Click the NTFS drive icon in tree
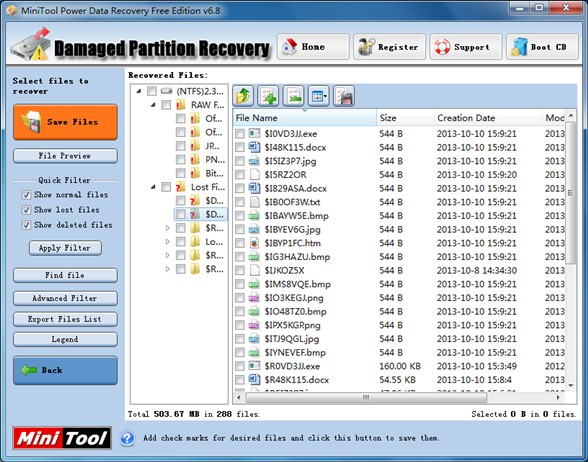Screen dimensions: 588x462 point(166,91)
